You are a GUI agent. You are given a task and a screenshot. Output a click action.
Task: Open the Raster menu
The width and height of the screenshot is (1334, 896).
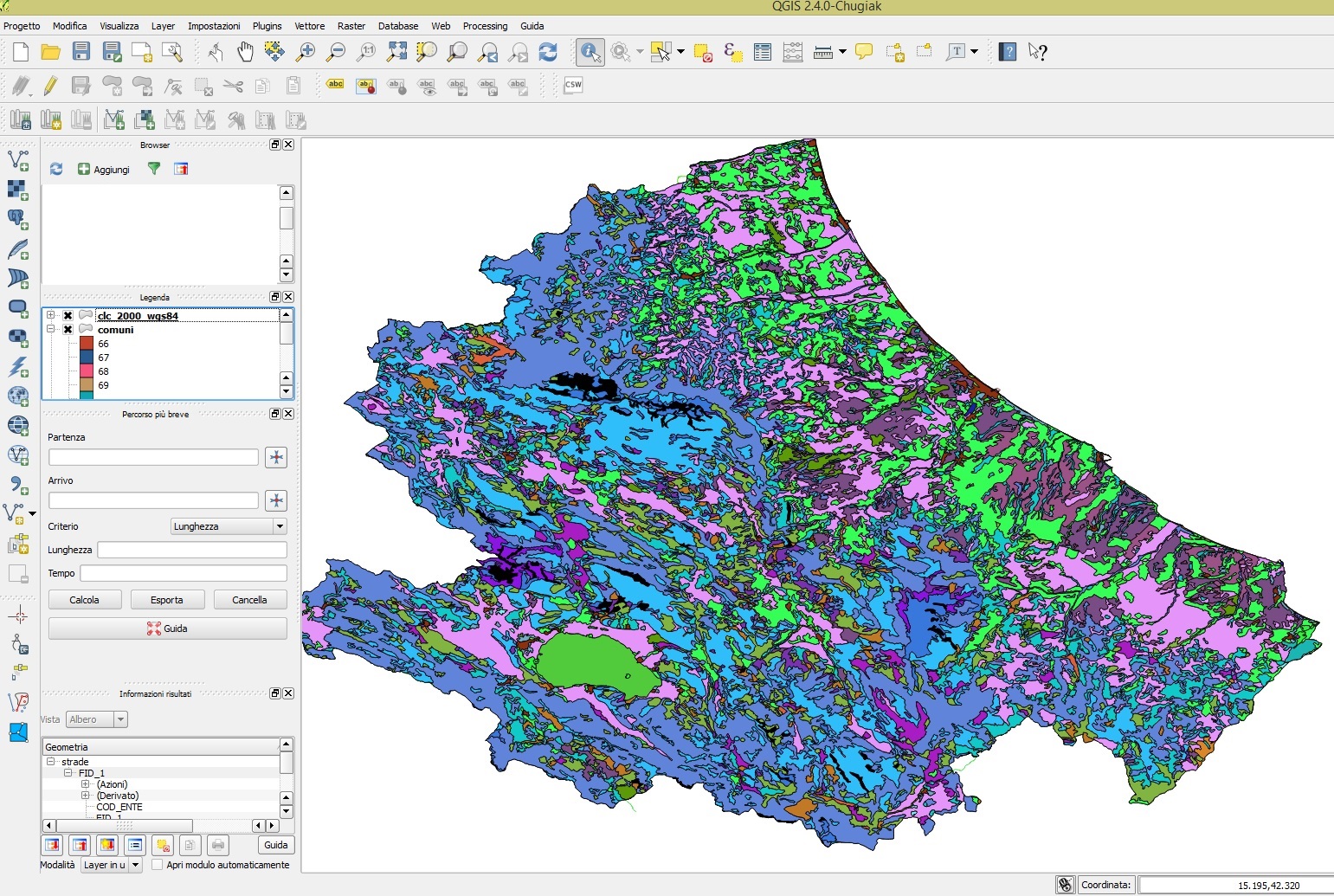click(351, 26)
